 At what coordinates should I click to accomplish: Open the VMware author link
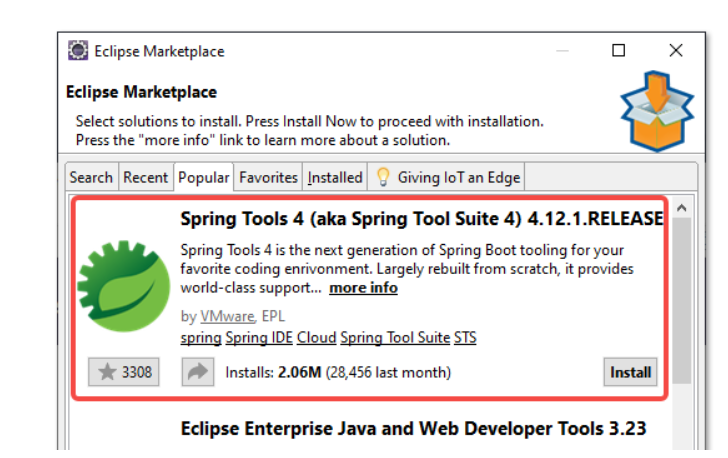tap(228, 316)
